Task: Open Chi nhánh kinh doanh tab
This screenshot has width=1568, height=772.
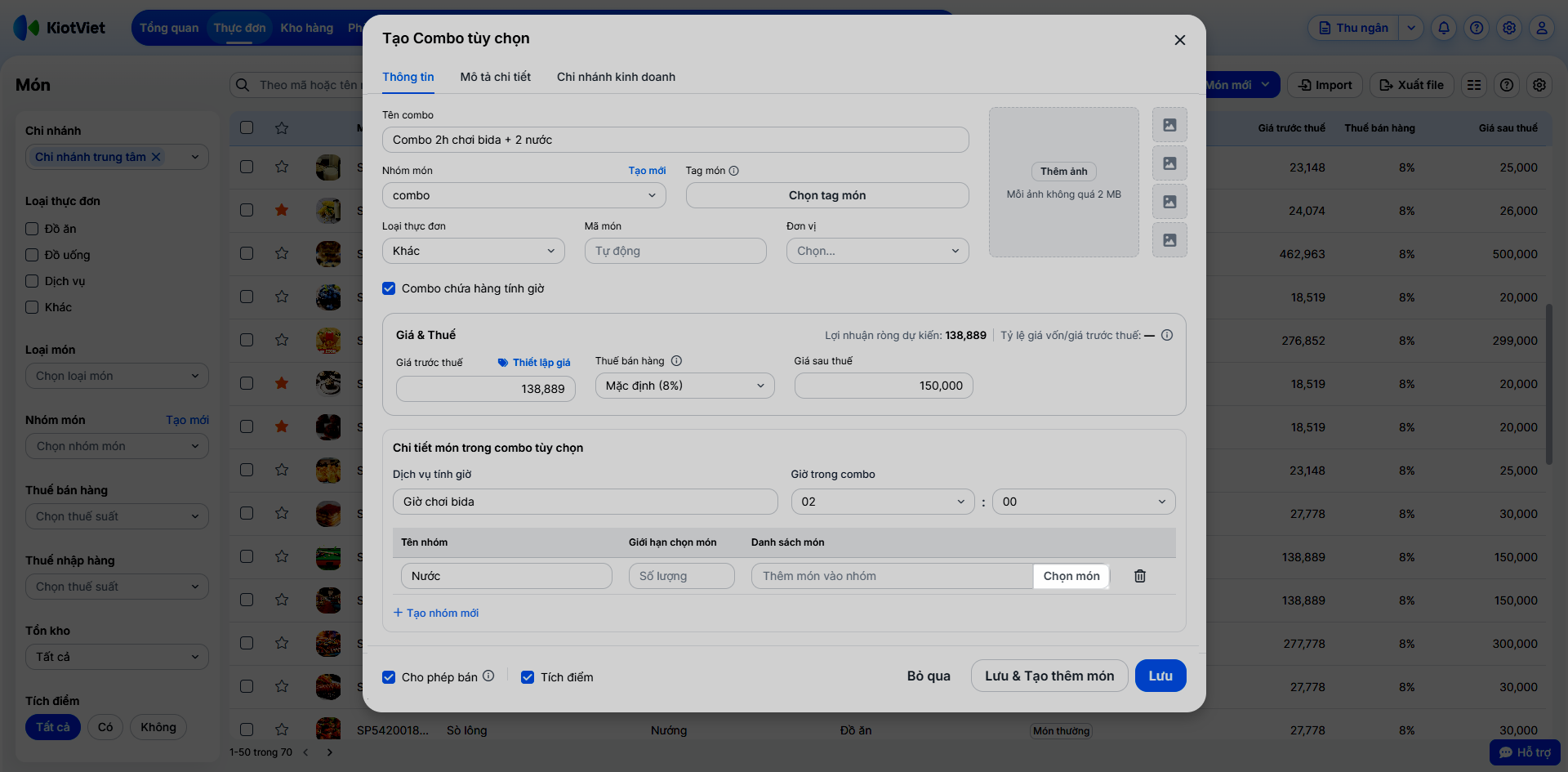Action: [x=616, y=77]
